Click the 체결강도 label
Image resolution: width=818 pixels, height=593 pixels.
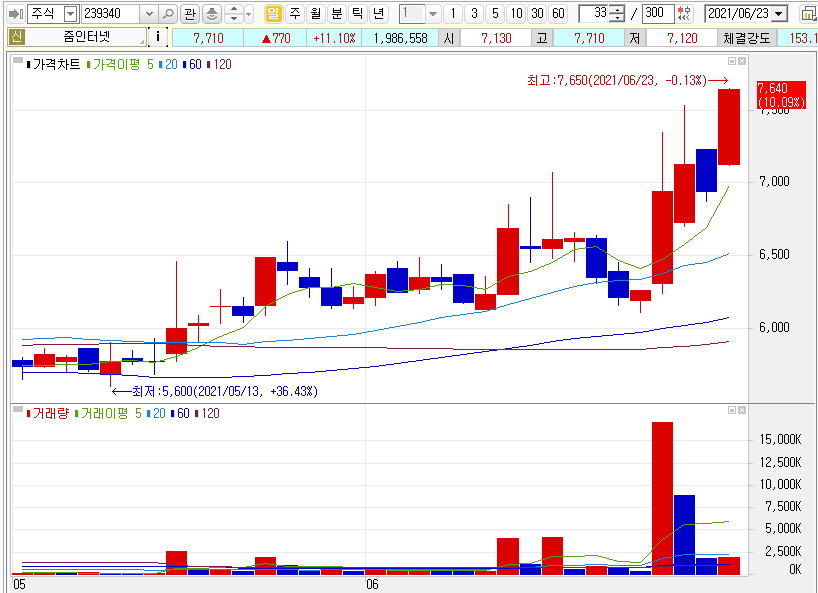747,38
